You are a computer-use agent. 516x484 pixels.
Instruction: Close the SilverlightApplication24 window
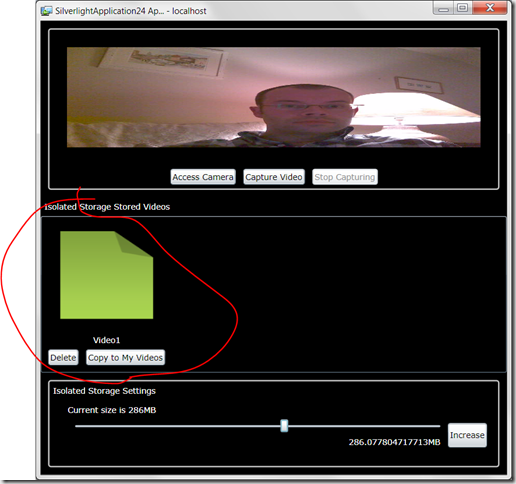point(490,8)
